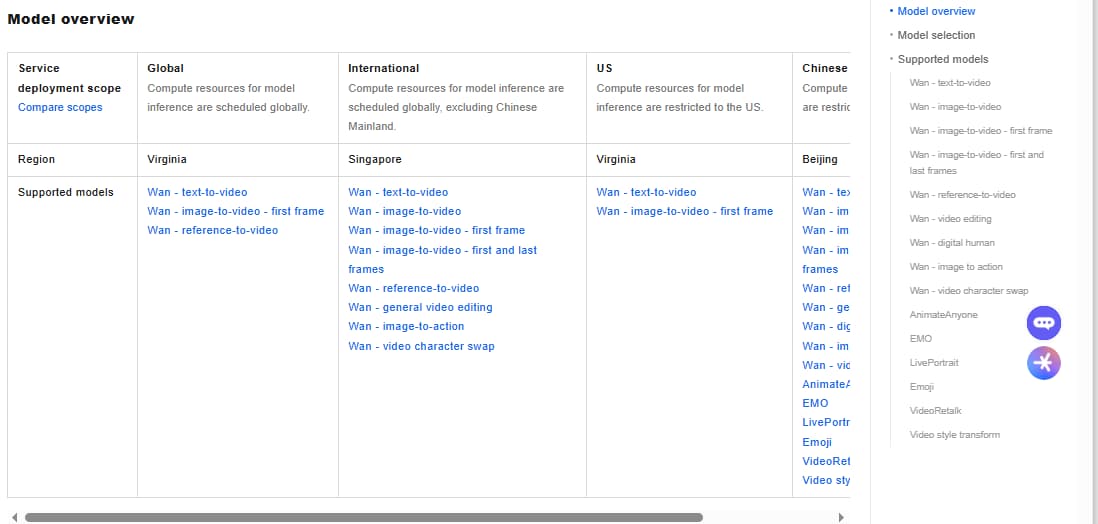Screen dimensions: 1098x524
Task: Click the blue chat bubble floating icon
Action: tap(1044, 323)
